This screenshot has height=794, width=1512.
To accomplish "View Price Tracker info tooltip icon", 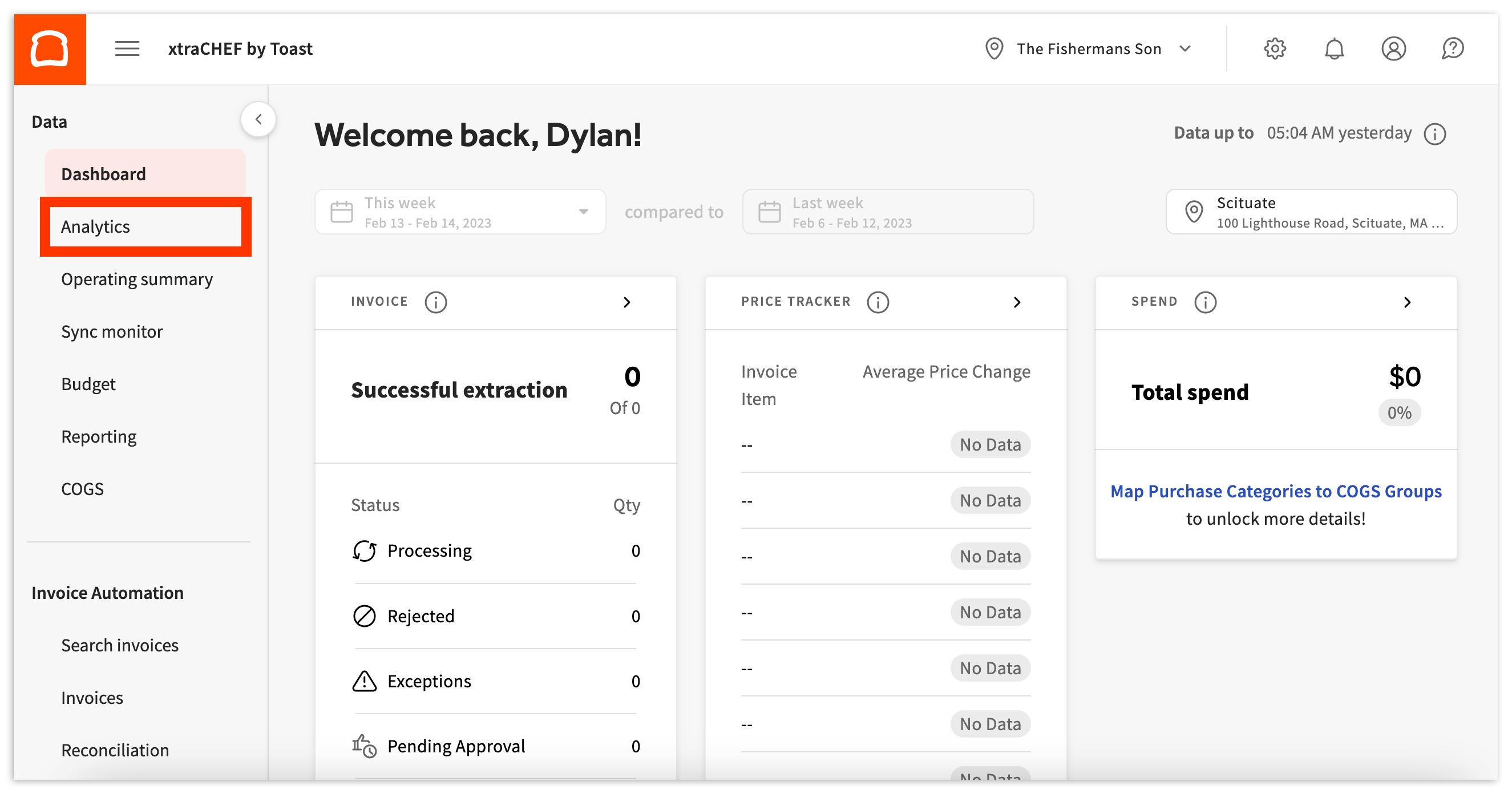I will [878, 302].
